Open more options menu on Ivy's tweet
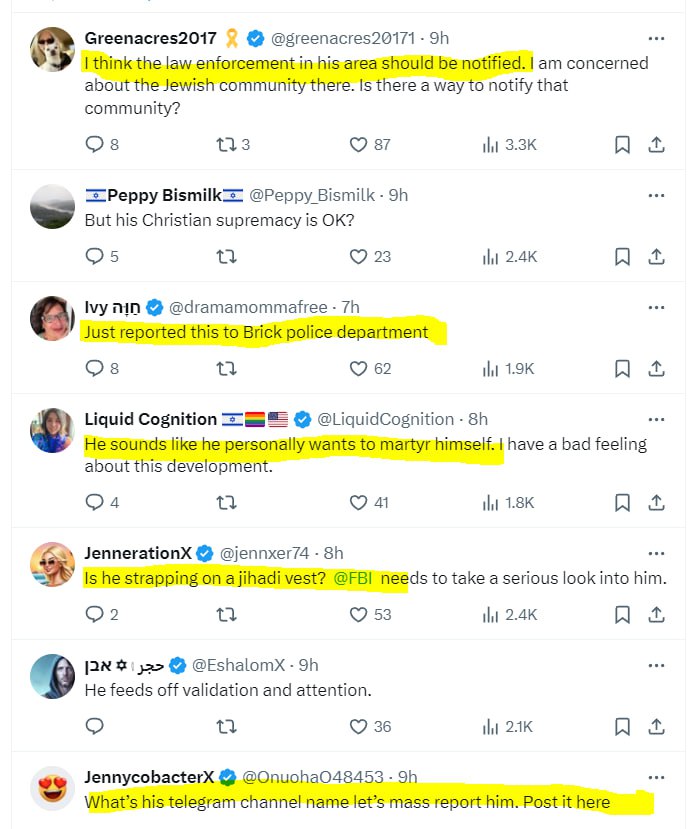The image size is (691, 829). click(x=656, y=306)
